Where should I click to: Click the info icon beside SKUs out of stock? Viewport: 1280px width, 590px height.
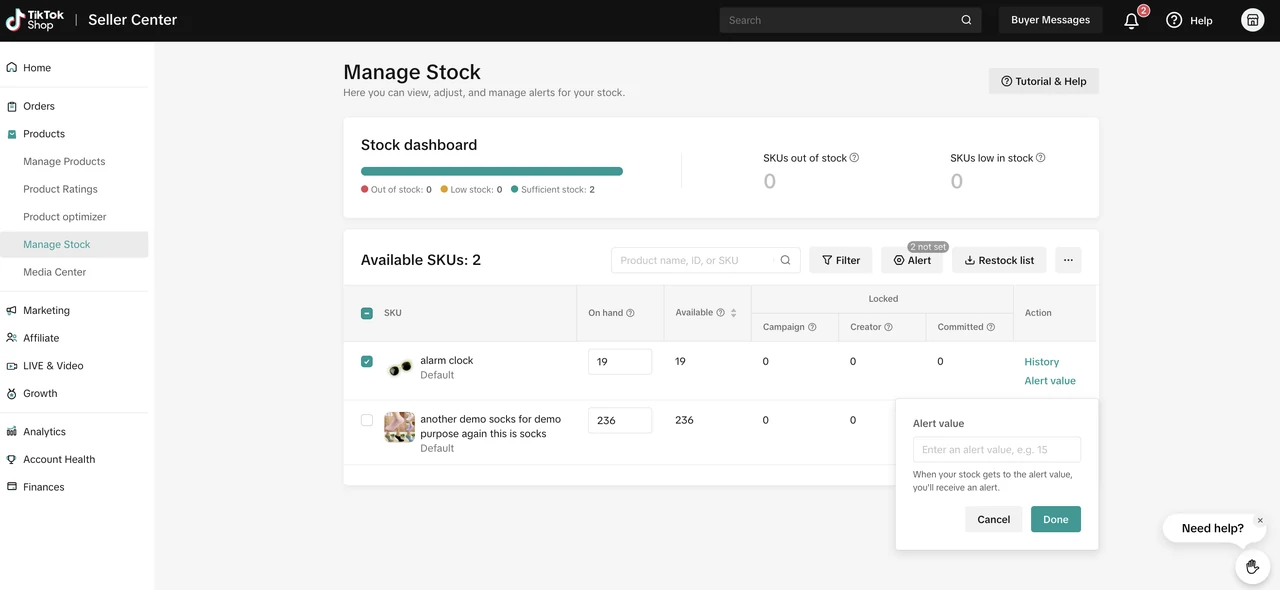click(x=854, y=158)
